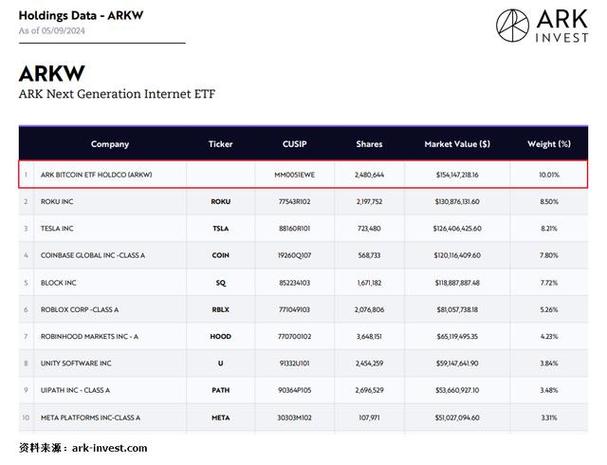Click the Company column header

pyautogui.click(x=110, y=144)
